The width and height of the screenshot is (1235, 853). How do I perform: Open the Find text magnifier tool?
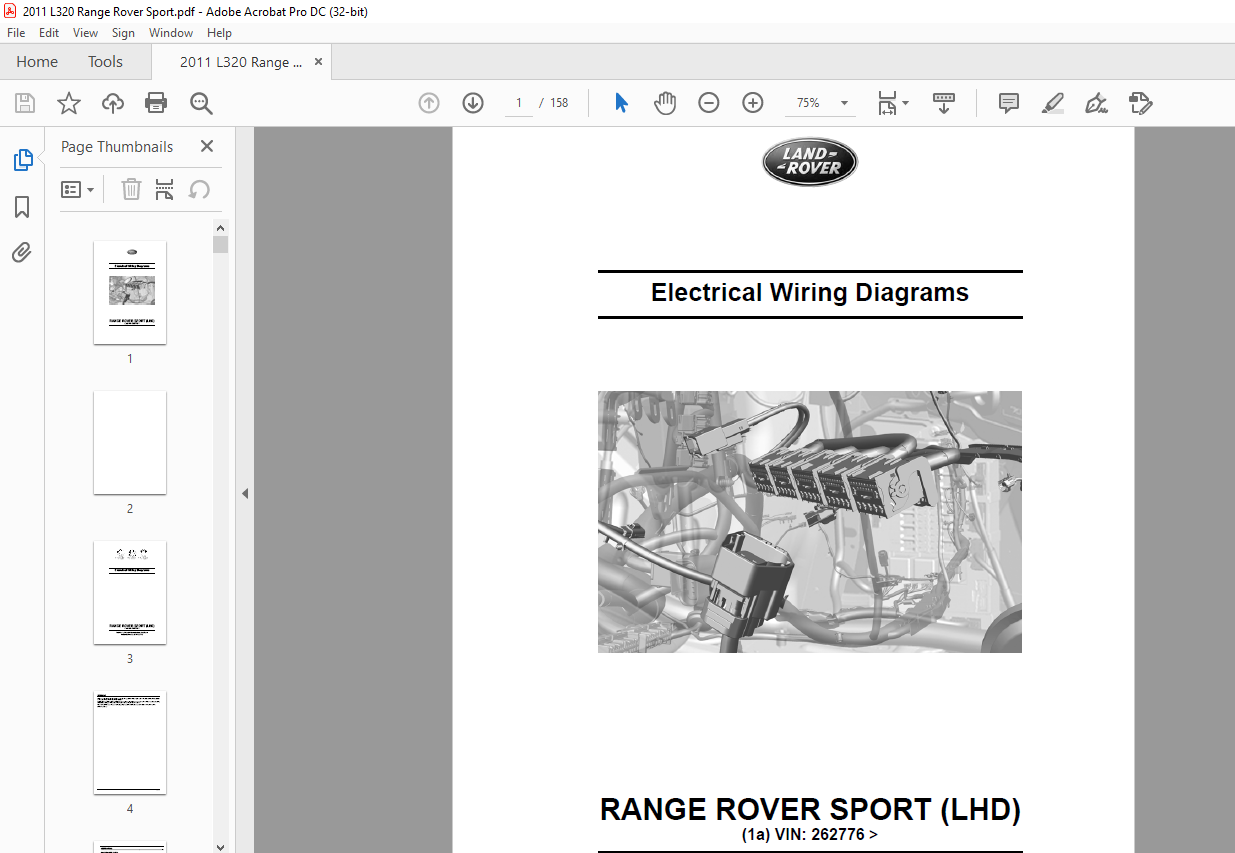(201, 103)
